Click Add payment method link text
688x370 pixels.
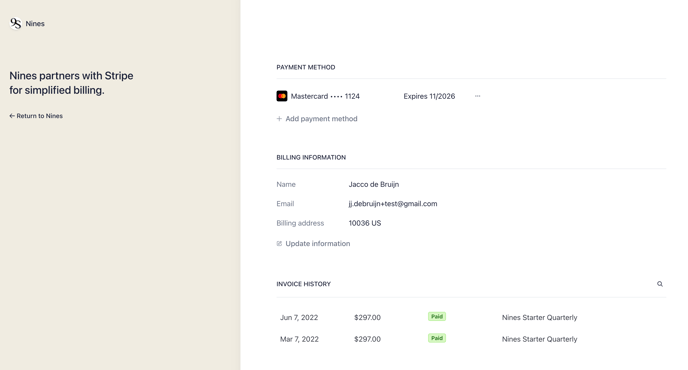(x=321, y=119)
